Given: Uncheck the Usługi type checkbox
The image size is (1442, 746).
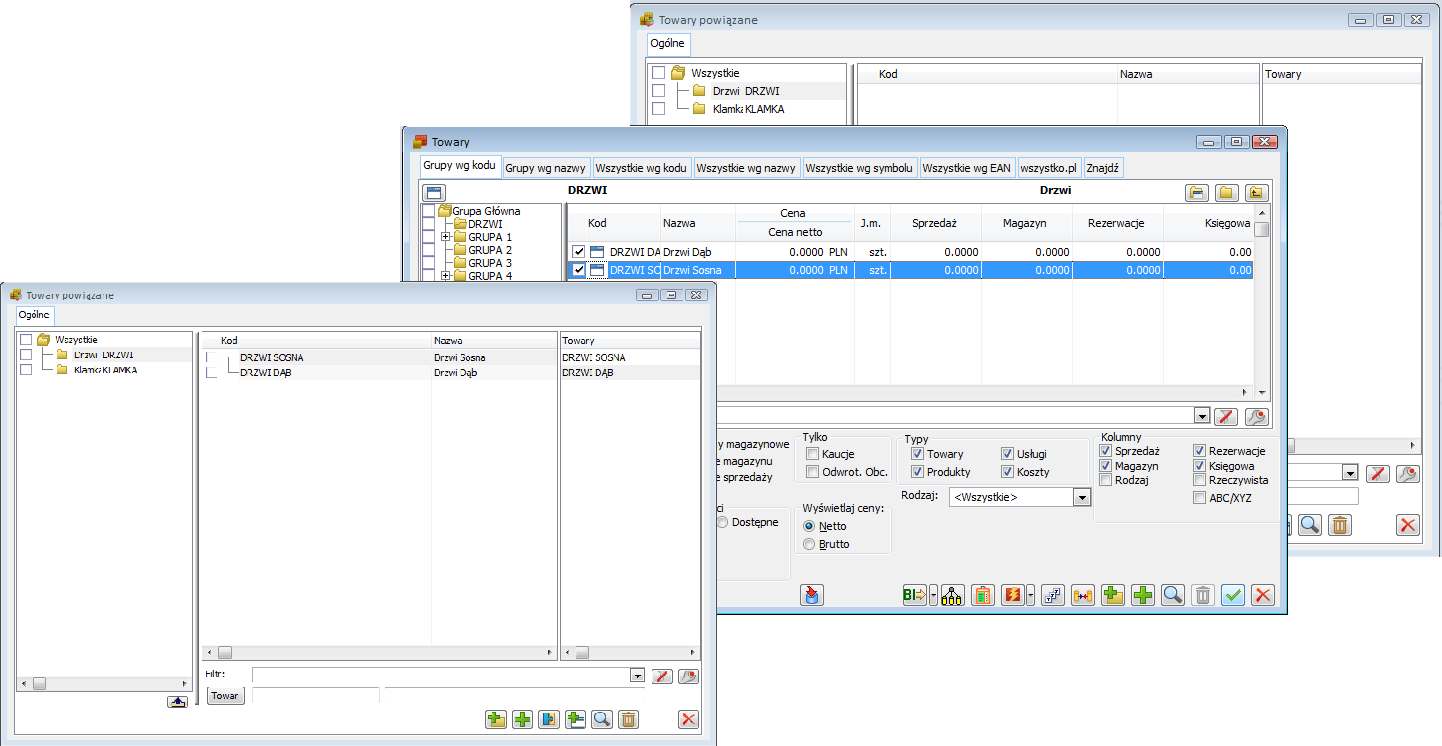Looking at the screenshot, I should 1007,454.
